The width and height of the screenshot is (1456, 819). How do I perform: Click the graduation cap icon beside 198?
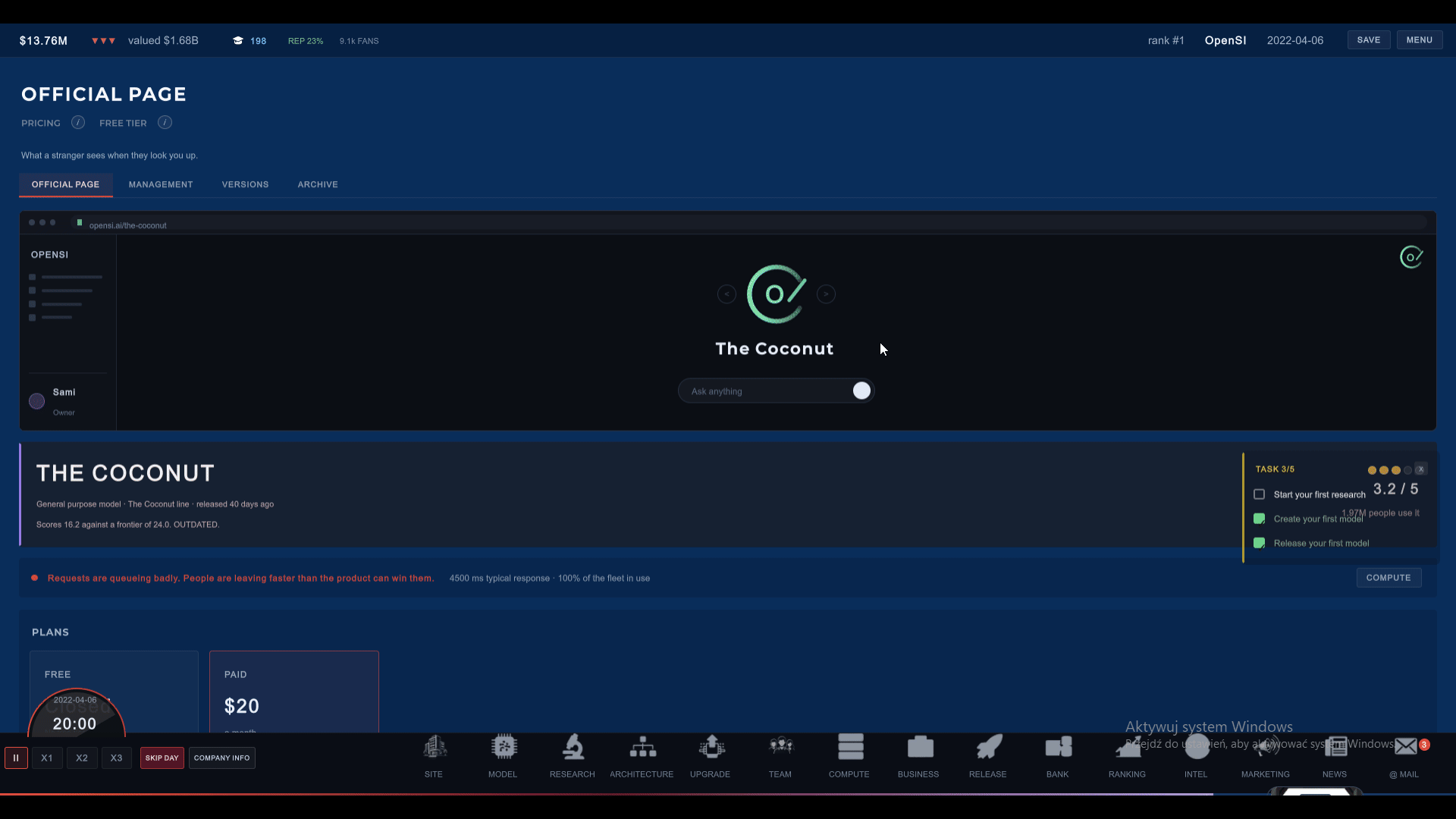tap(238, 41)
